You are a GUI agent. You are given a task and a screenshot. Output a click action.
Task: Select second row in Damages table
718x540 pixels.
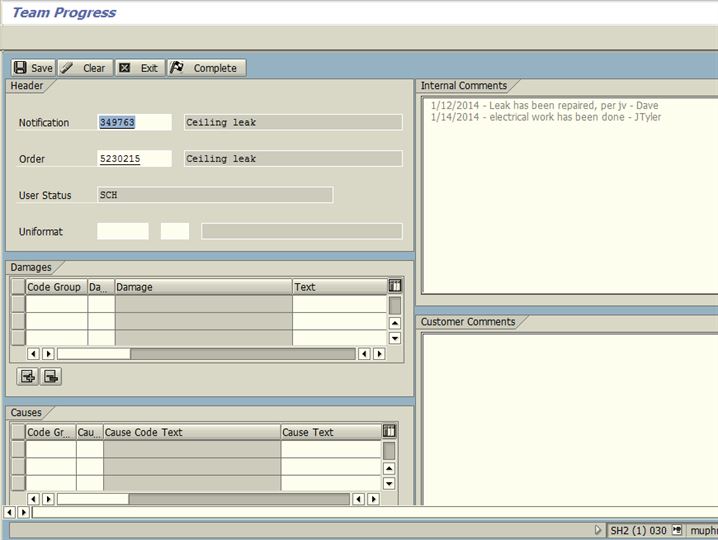[x=18, y=321]
